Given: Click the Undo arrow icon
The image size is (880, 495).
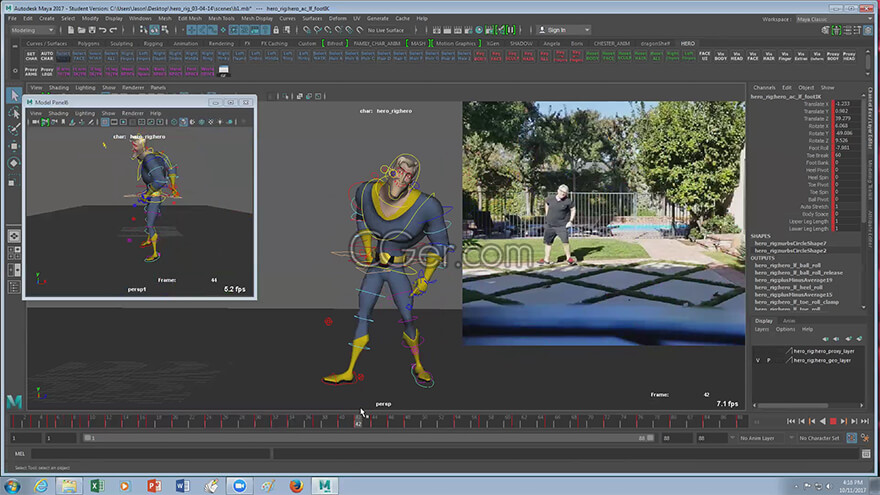Looking at the screenshot, I should pos(103,30).
